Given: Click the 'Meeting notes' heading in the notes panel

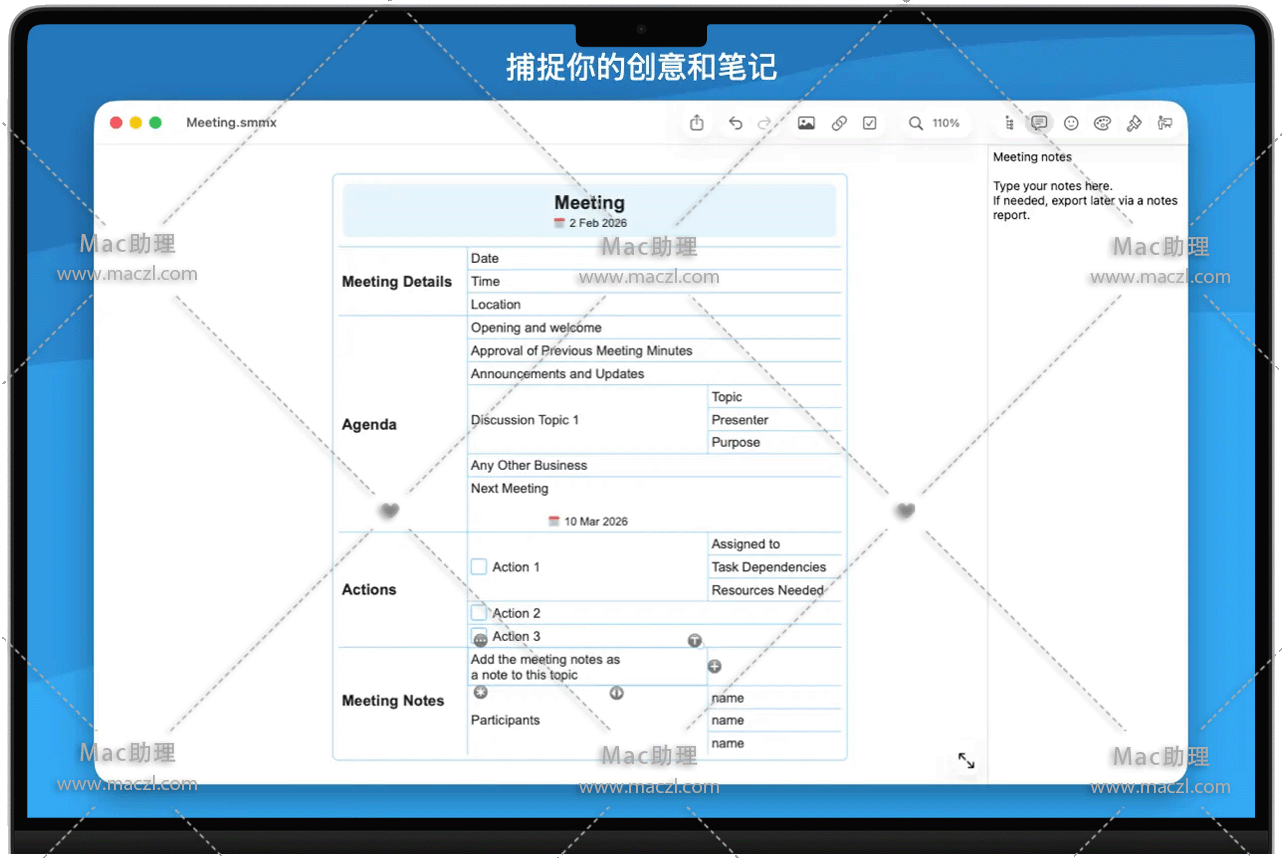Looking at the screenshot, I should click(x=1032, y=157).
